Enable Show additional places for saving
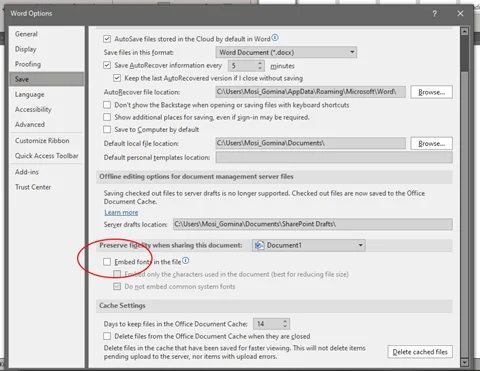 coord(107,117)
